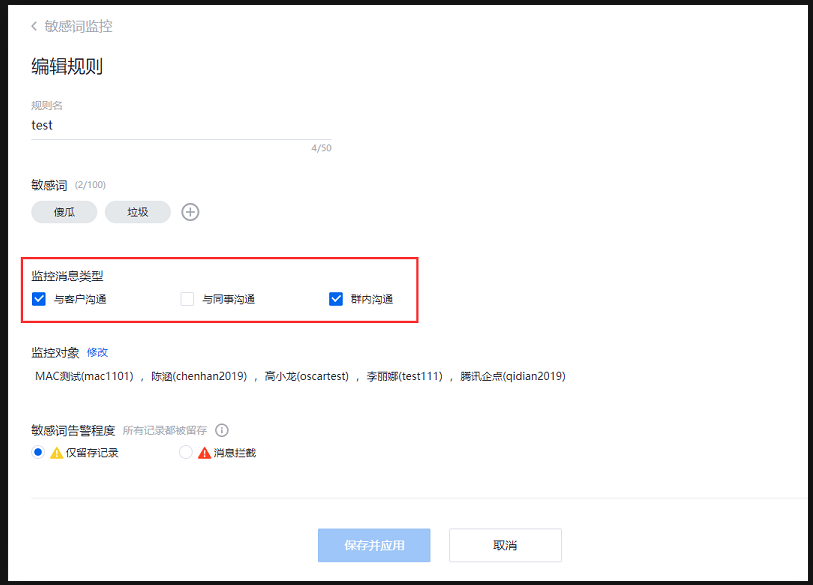The height and width of the screenshot is (585, 813).
Task: Click the yellow warning triangle icon
Action: (56, 453)
